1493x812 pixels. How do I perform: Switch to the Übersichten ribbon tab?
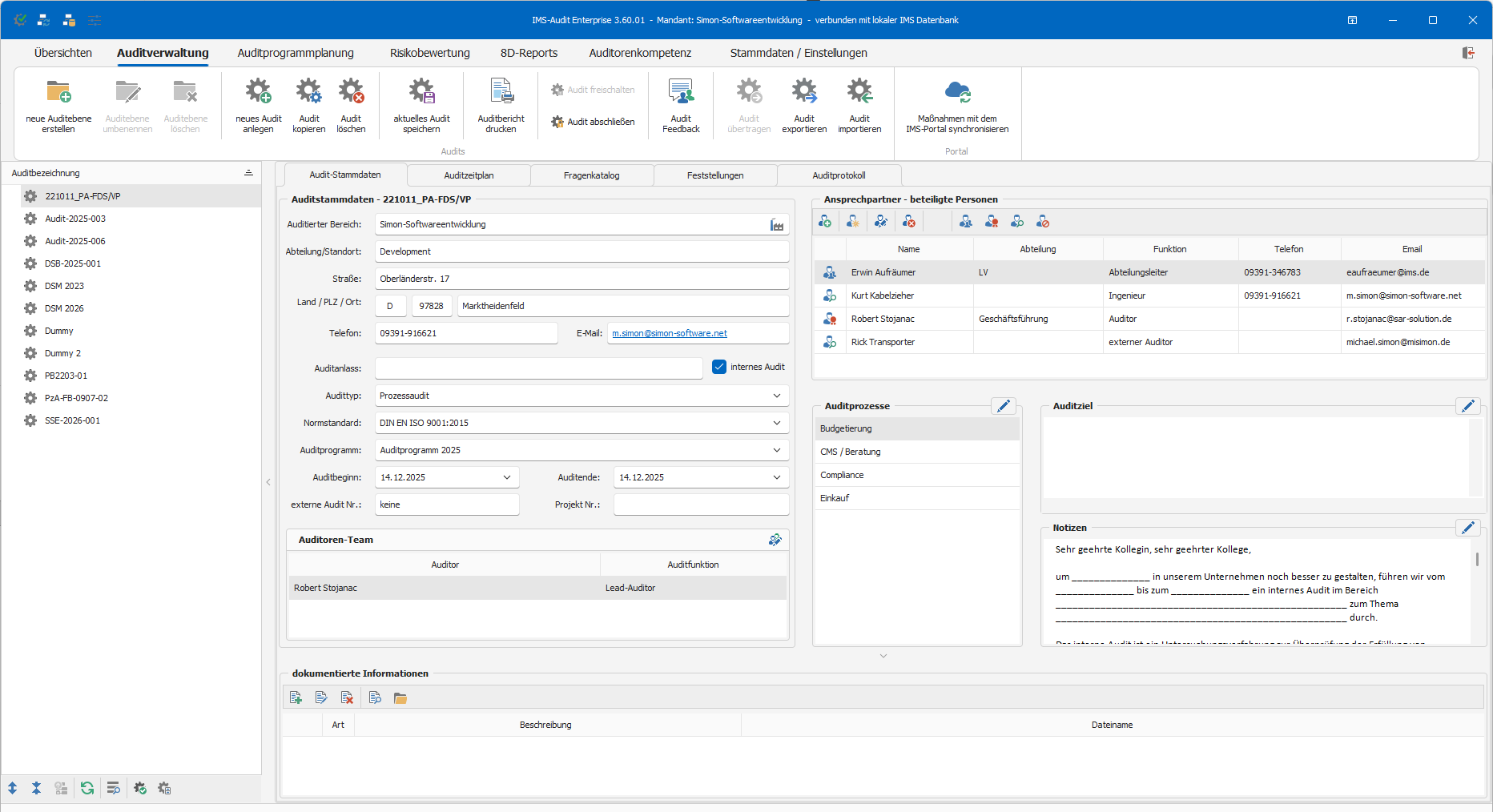[63, 53]
